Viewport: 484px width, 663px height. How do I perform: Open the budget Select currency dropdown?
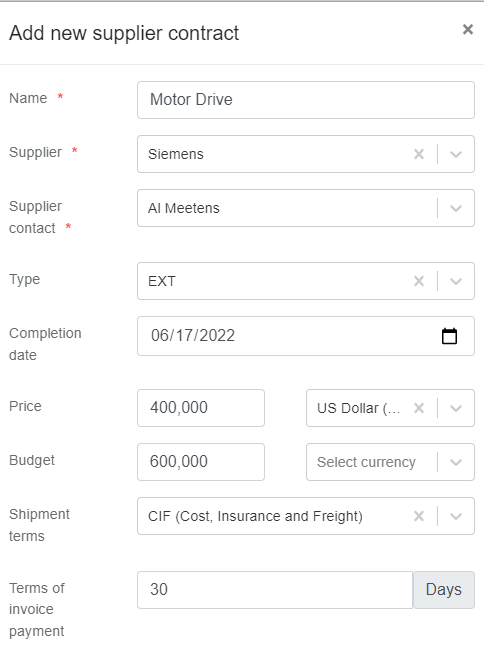tap(390, 462)
